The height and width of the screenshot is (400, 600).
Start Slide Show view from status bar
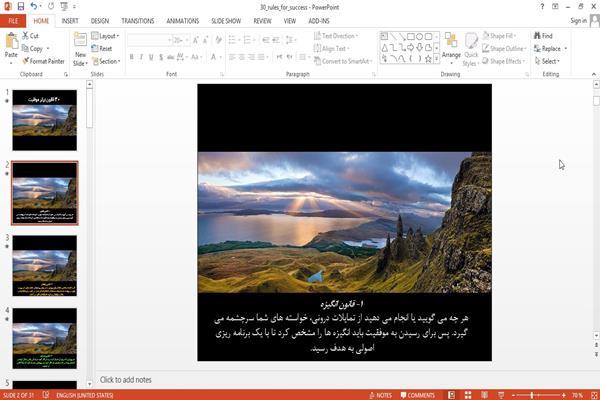501,395
